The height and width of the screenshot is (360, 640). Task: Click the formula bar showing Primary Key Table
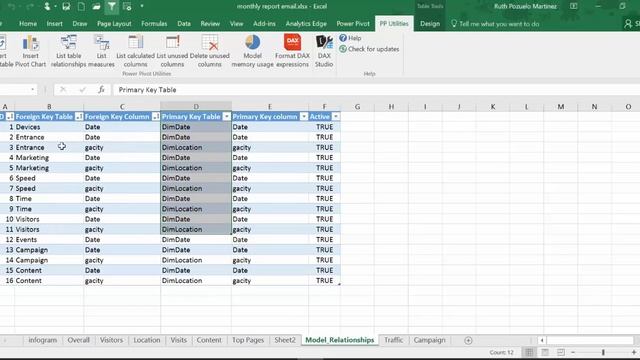(x=376, y=89)
